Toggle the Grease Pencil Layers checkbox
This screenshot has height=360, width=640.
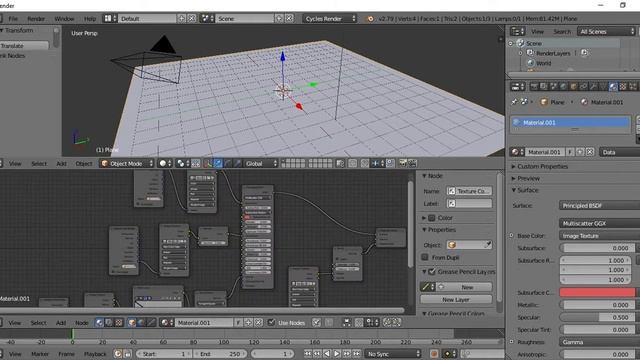tap(432, 271)
